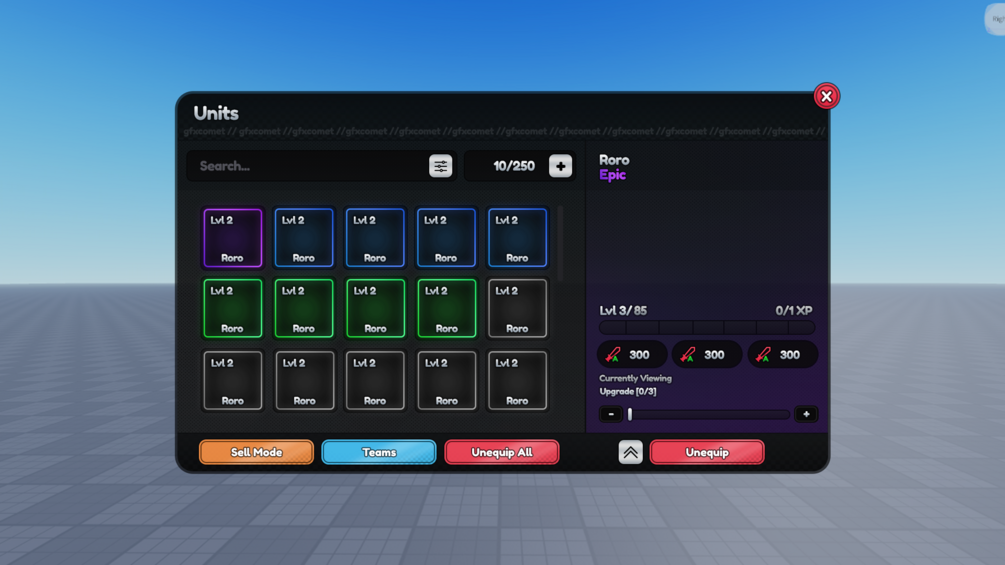
Task: Click the 0/1 XP text
Action: click(794, 311)
